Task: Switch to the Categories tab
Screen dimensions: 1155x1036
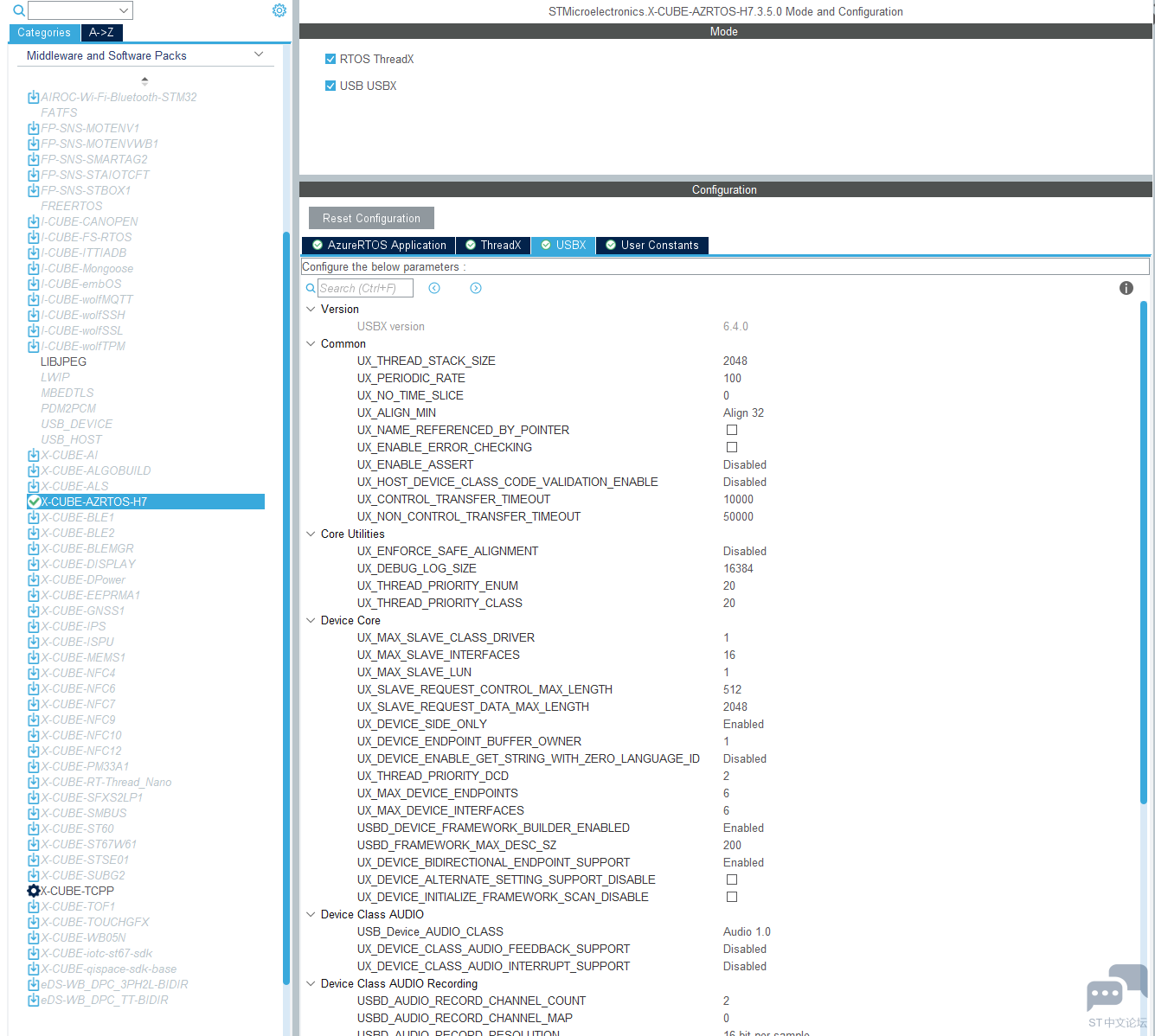Action: point(44,33)
